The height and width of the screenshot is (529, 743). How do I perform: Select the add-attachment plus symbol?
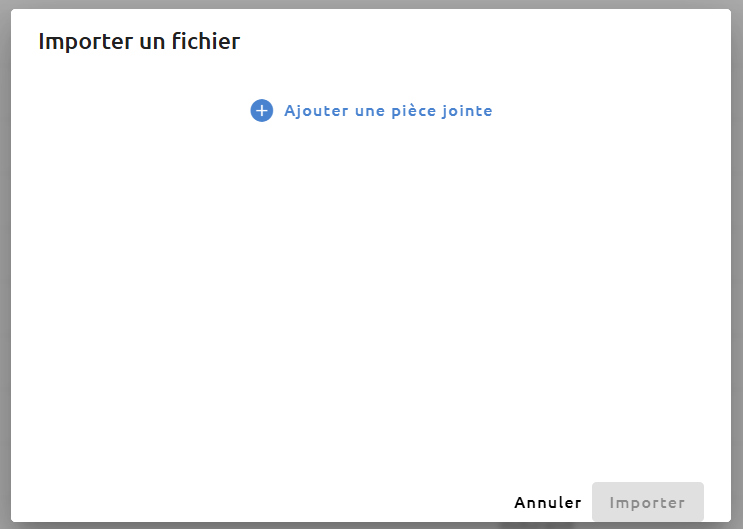point(262,110)
